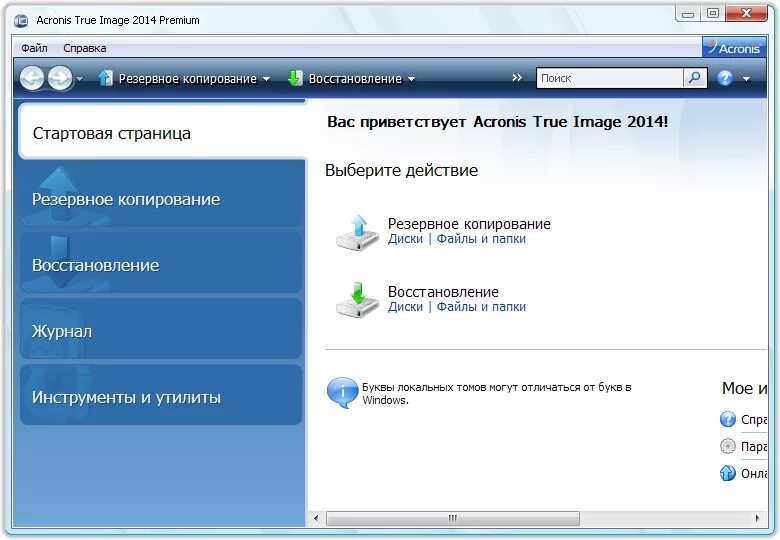
Task: Click the back navigation arrow
Action: point(32,78)
